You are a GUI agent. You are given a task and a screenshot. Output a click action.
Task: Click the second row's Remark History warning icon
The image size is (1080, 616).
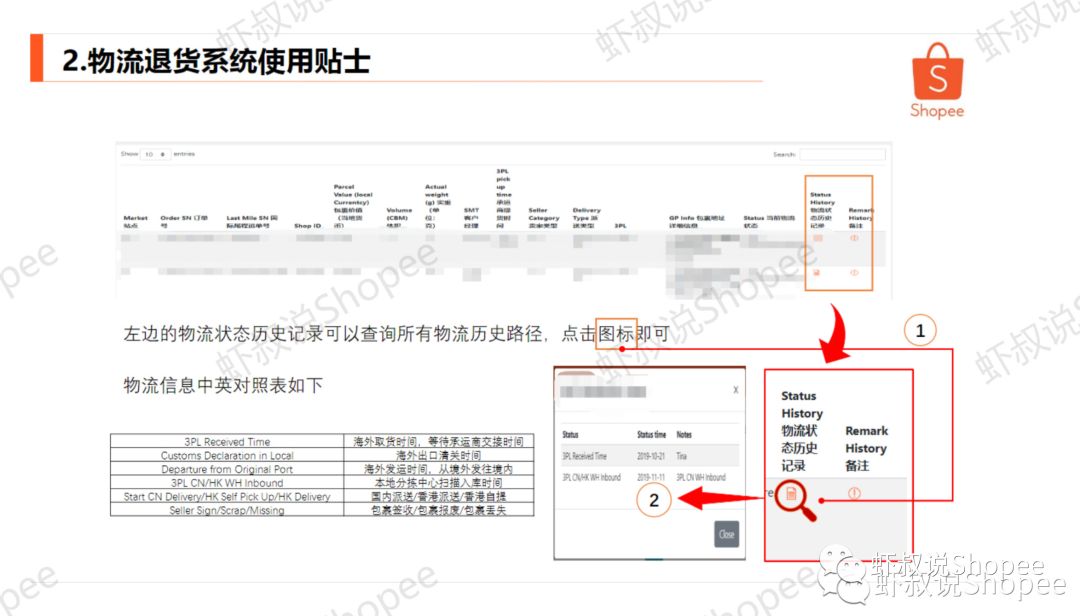(x=854, y=273)
